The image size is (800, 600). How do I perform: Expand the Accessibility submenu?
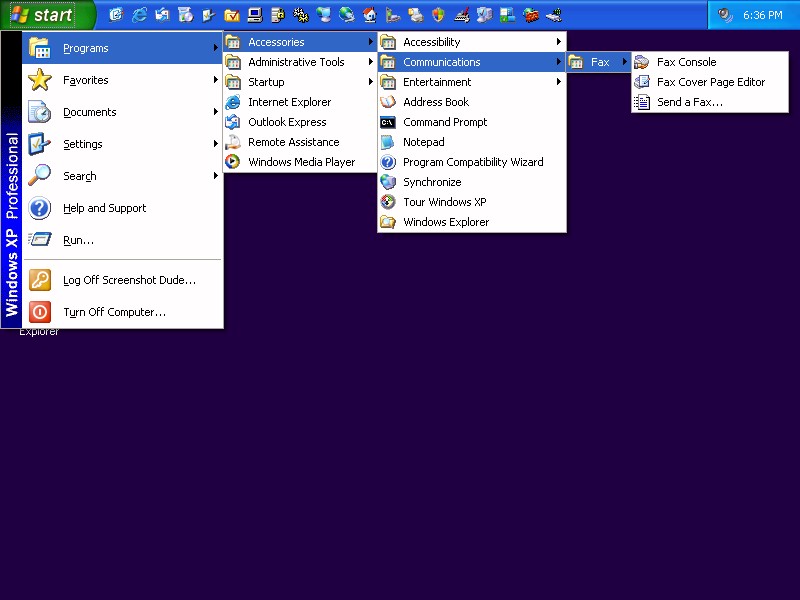tap(431, 42)
